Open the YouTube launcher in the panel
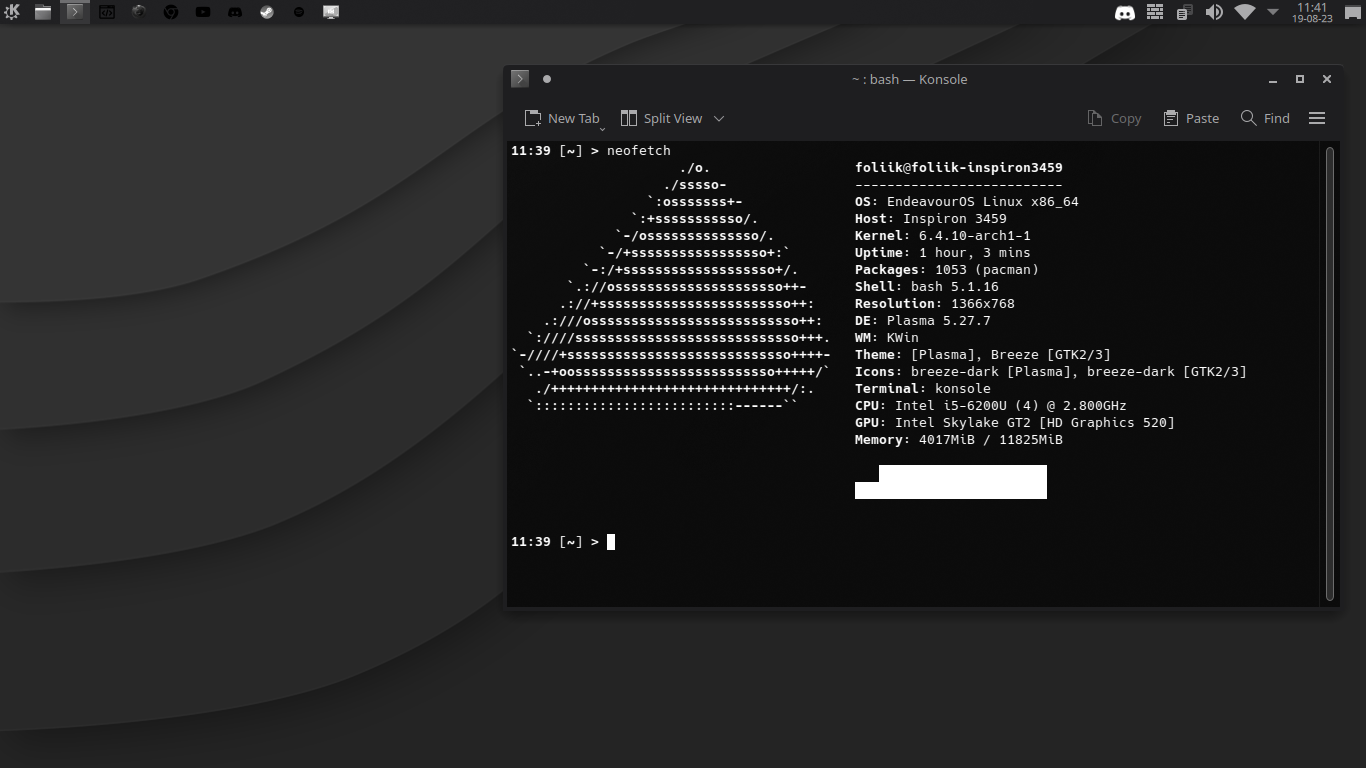The width and height of the screenshot is (1366, 768). tap(203, 12)
